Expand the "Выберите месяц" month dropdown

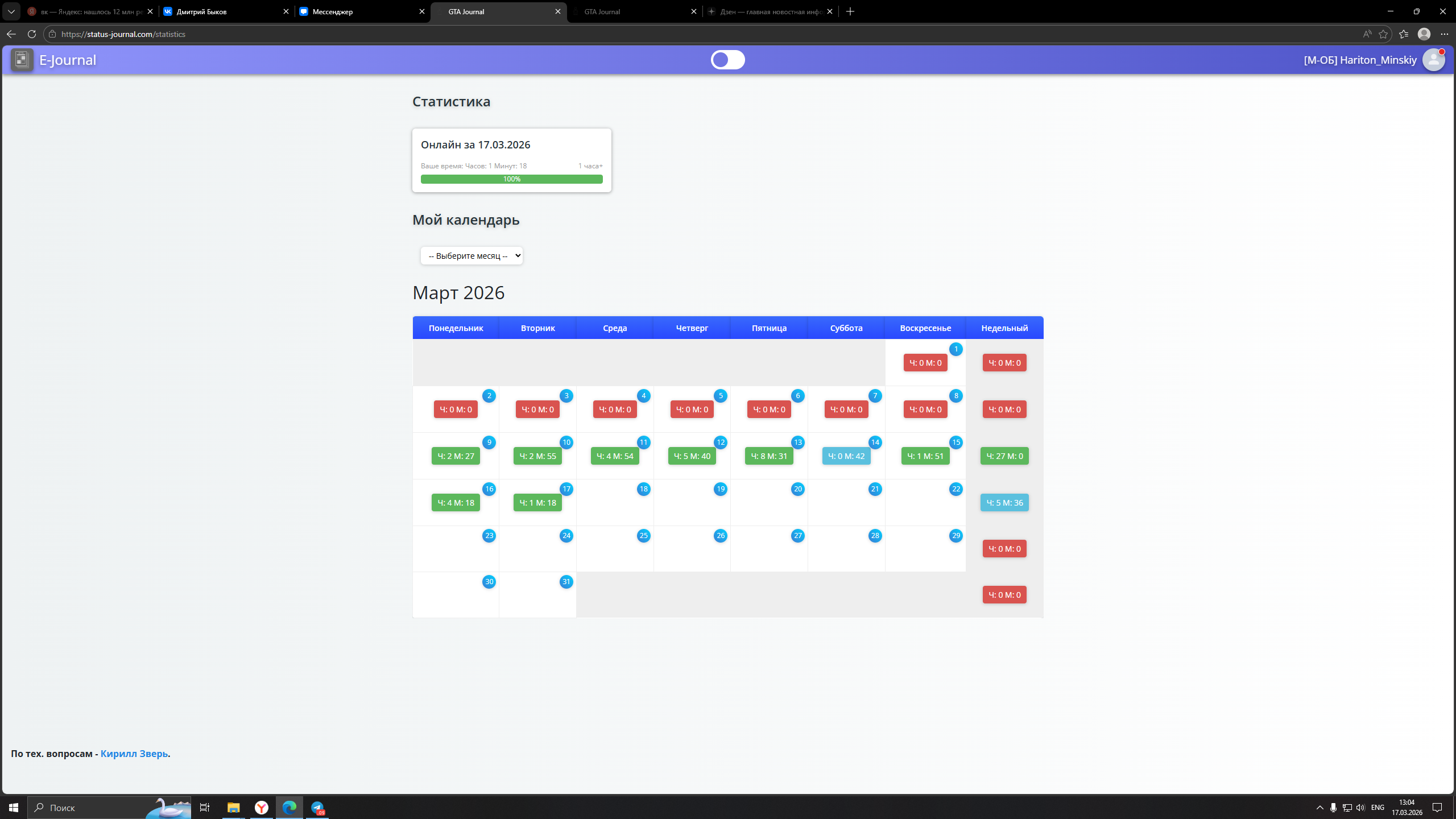471,256
